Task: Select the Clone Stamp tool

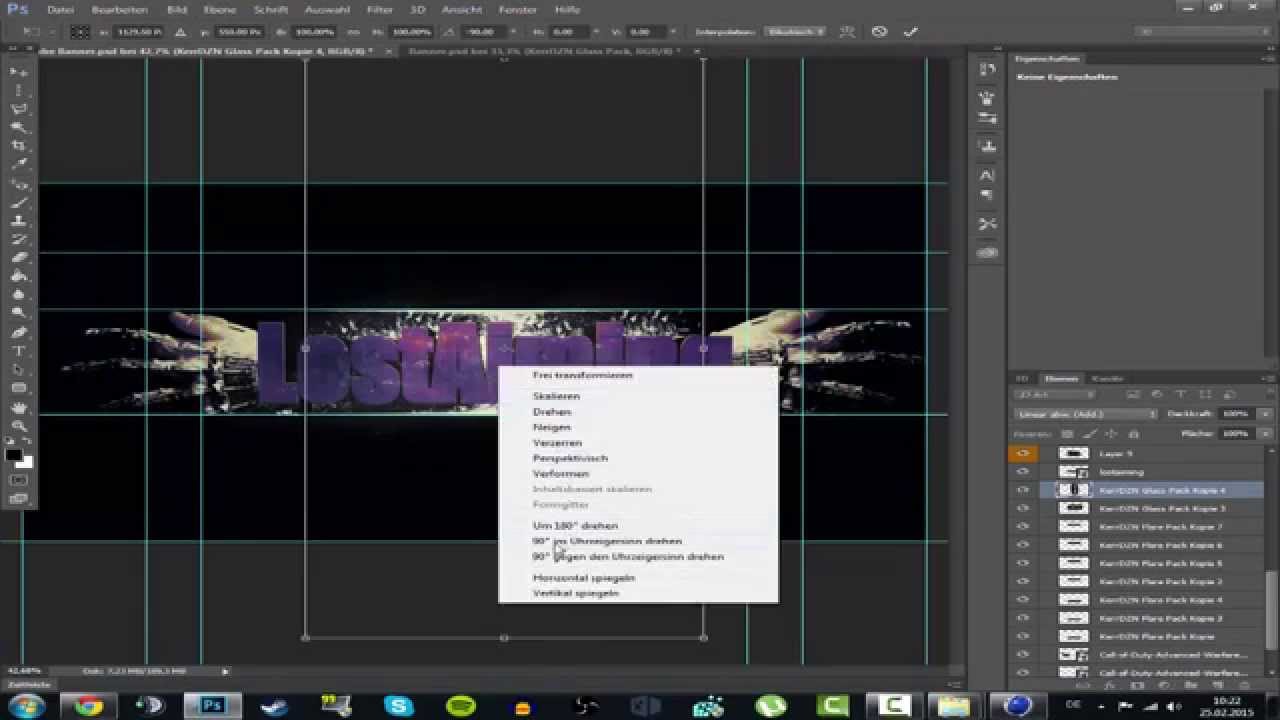Action: [x=19, y=221]
